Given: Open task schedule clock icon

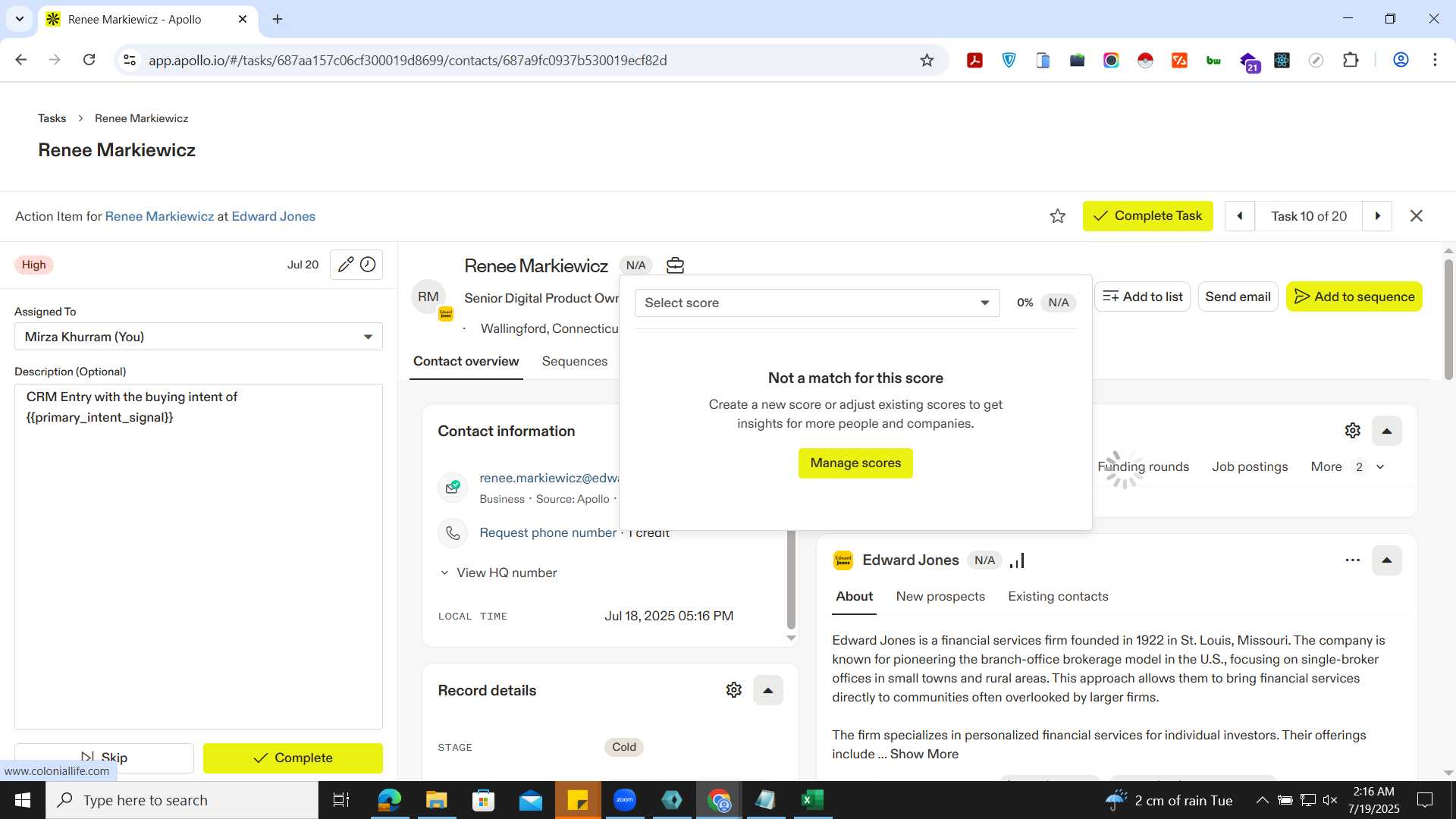Looking at the screenshot, I should pos(368,265).
